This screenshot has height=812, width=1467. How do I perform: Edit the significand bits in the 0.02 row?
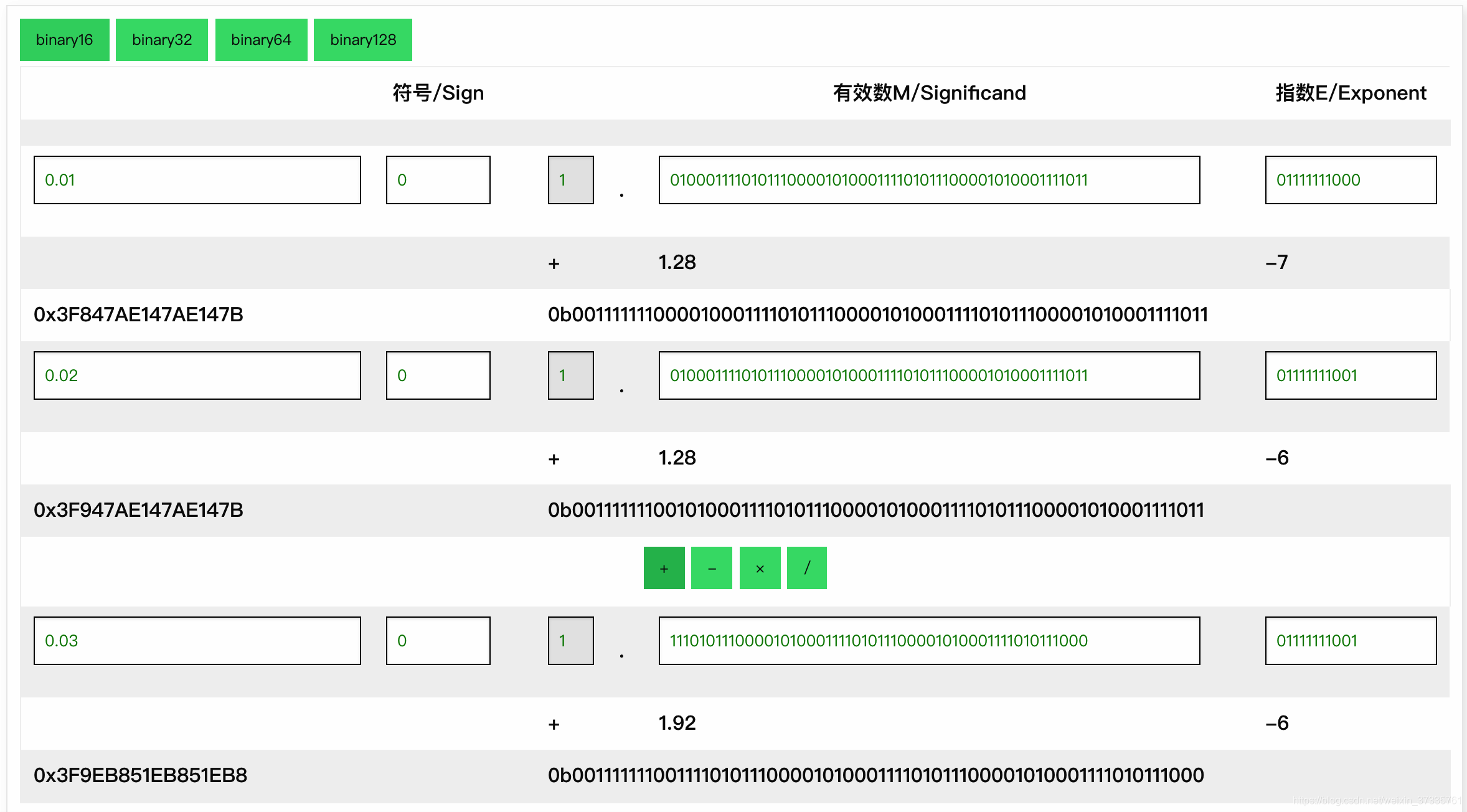[x=928, y=375]
